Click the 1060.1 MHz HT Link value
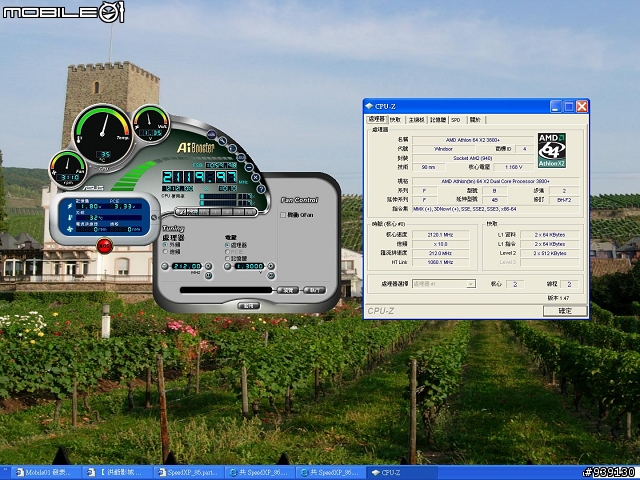The image size is (640, 480). (440, 262)
